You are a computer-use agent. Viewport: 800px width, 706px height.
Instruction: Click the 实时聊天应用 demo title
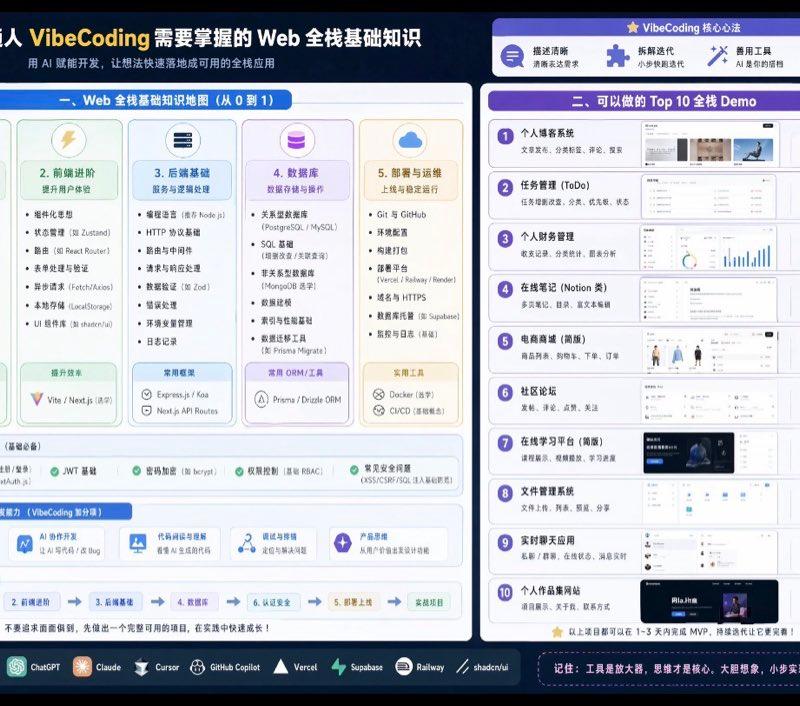click(x=547, y=540)
